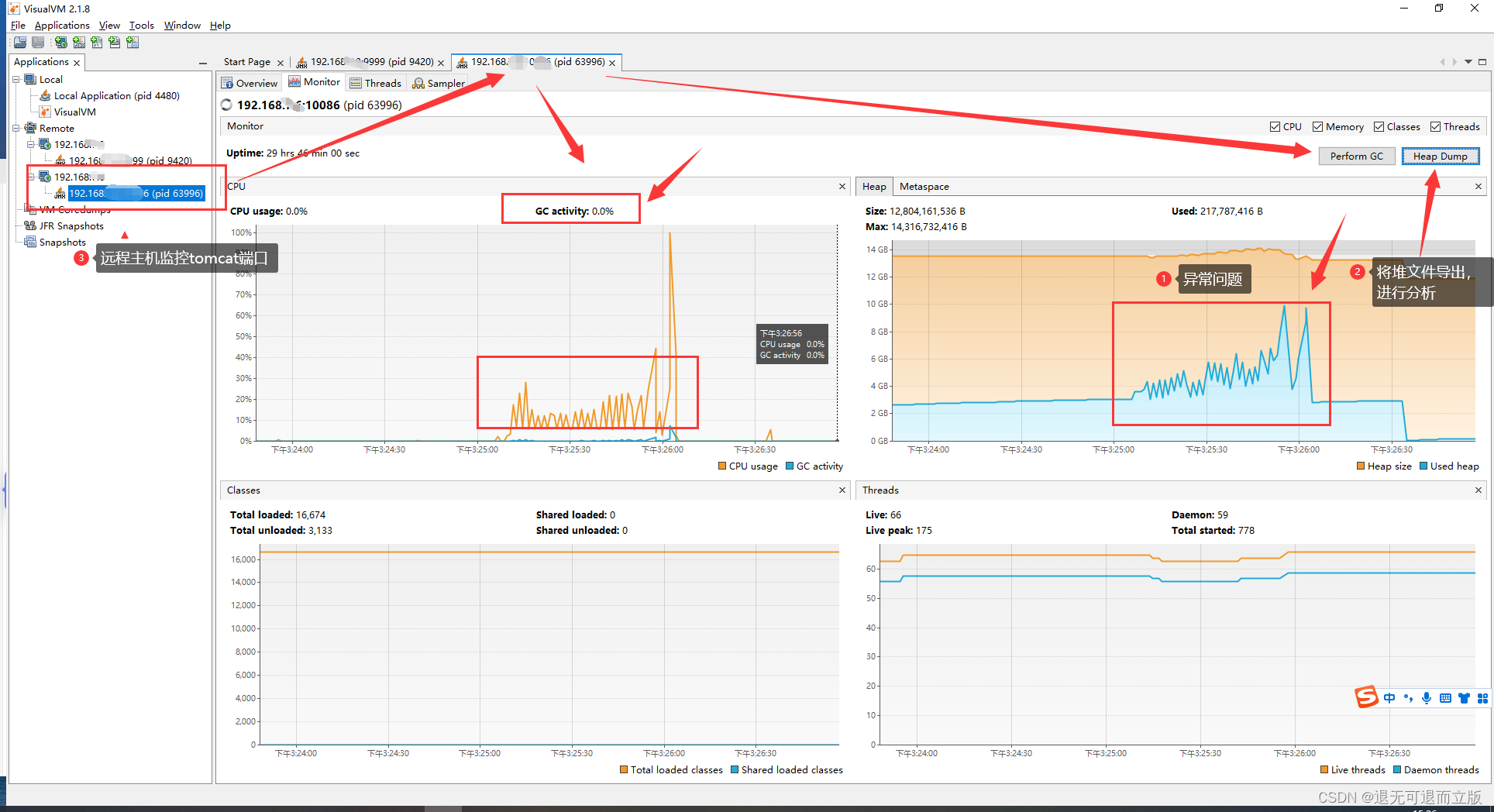1494x812 pixels.
Task: Open the Tools menu
Action: pos(141,26)
